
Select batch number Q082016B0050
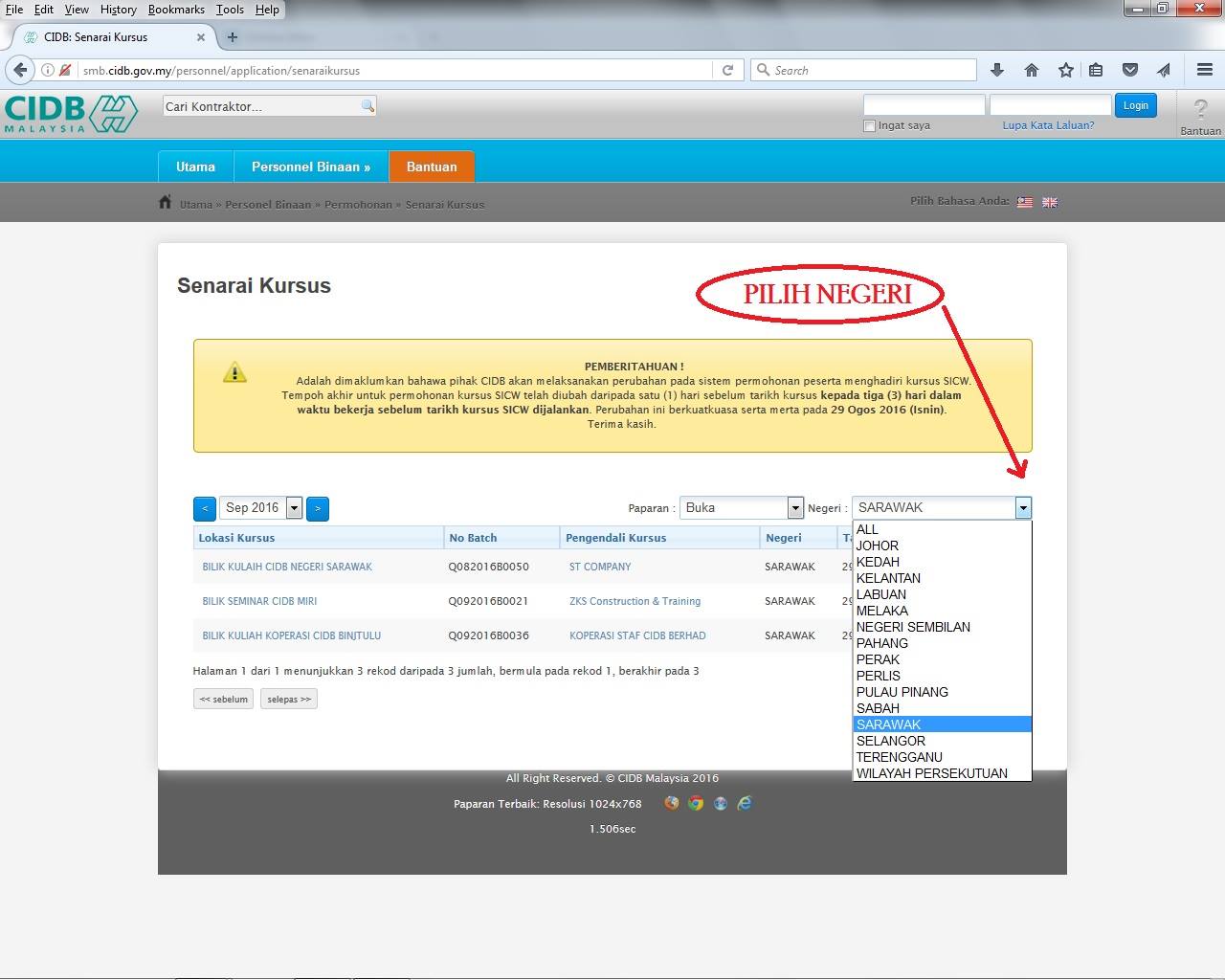click(x=488, y=567)
